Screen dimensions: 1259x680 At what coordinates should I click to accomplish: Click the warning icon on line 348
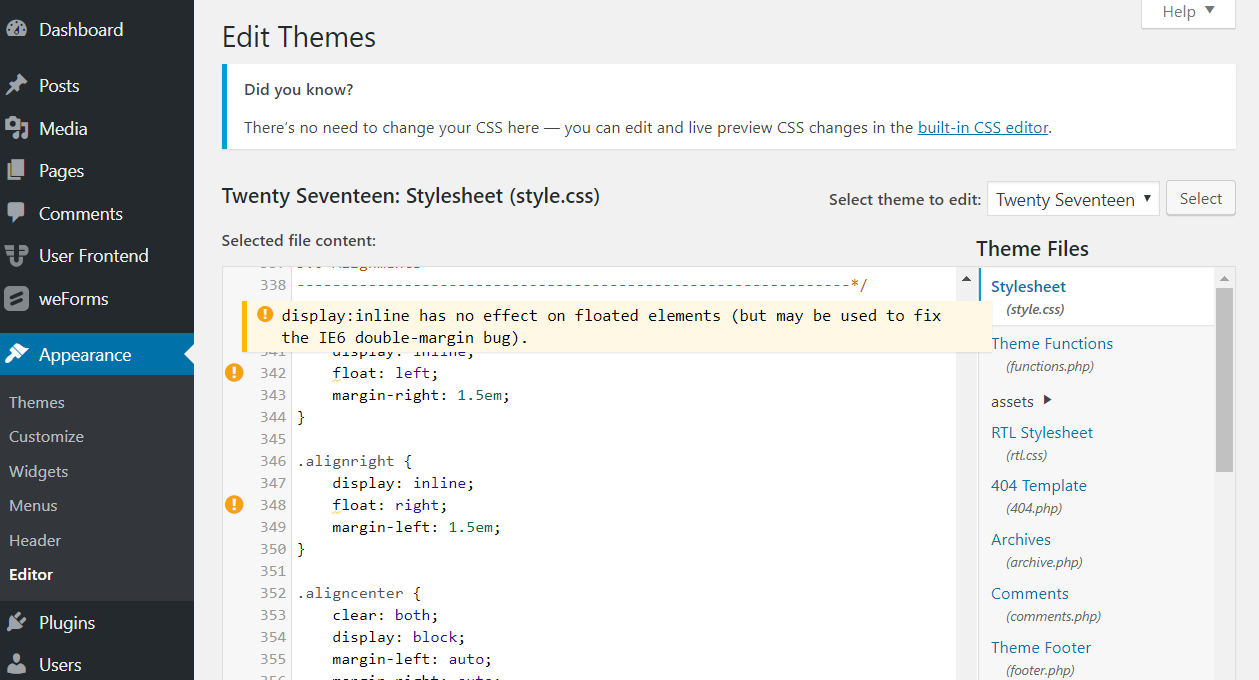234,505
